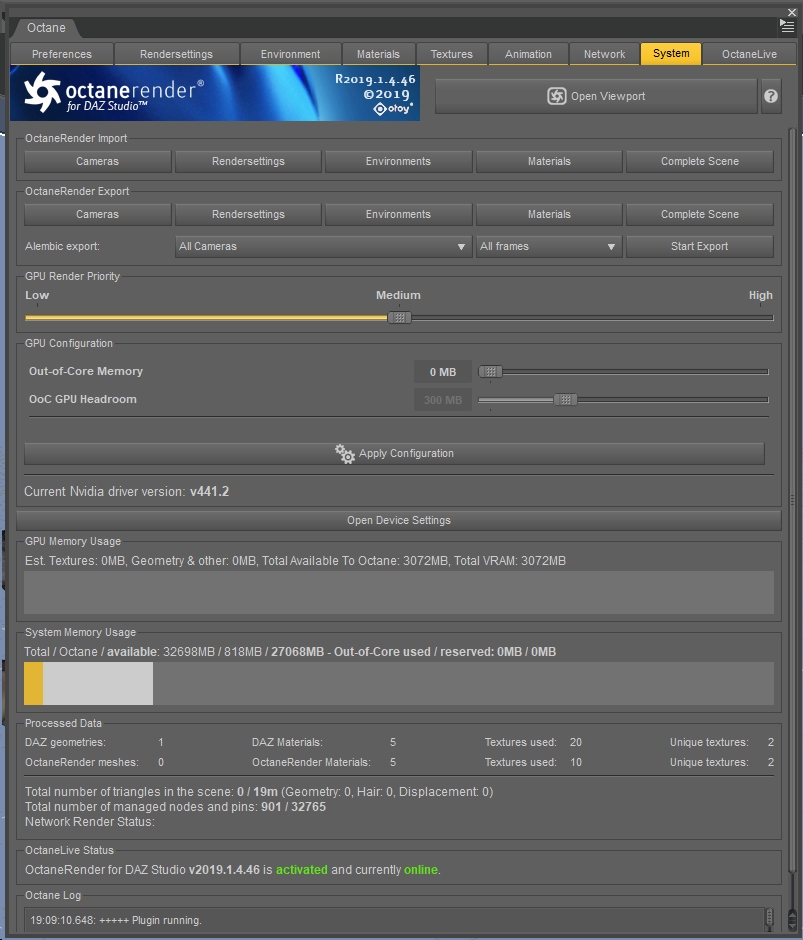The height and width of the screenshot is (940, 803).
Task: Click Apply Configuration
Action: point(395,454)
